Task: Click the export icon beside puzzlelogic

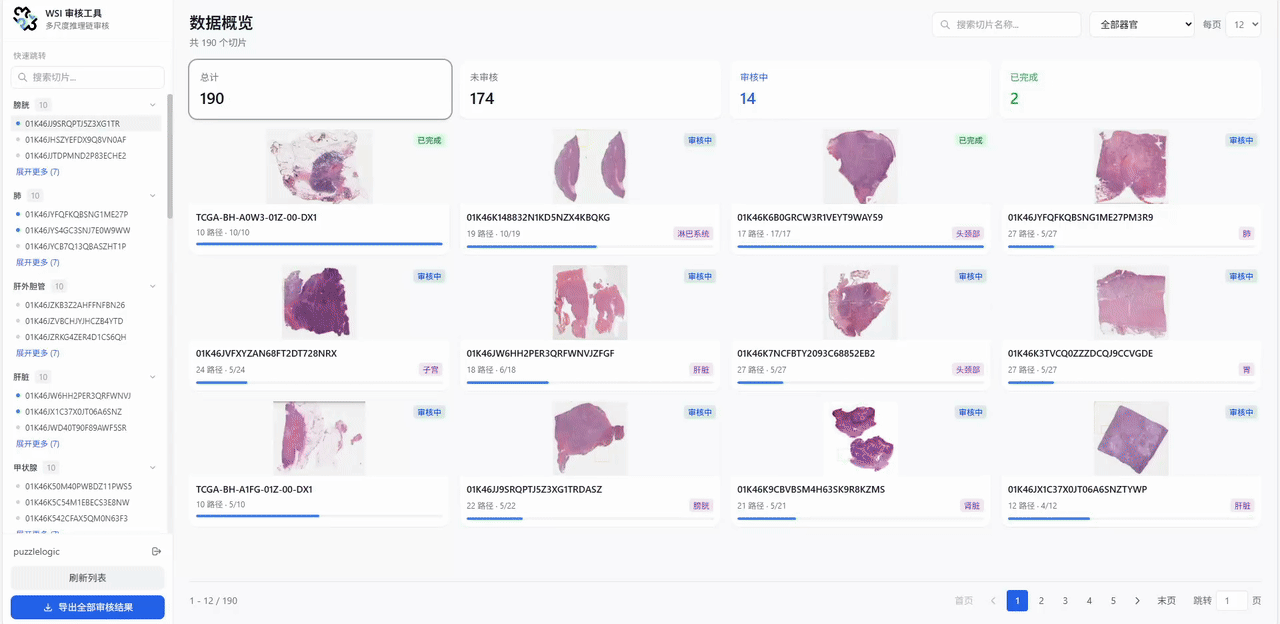Action: [156, 551]
